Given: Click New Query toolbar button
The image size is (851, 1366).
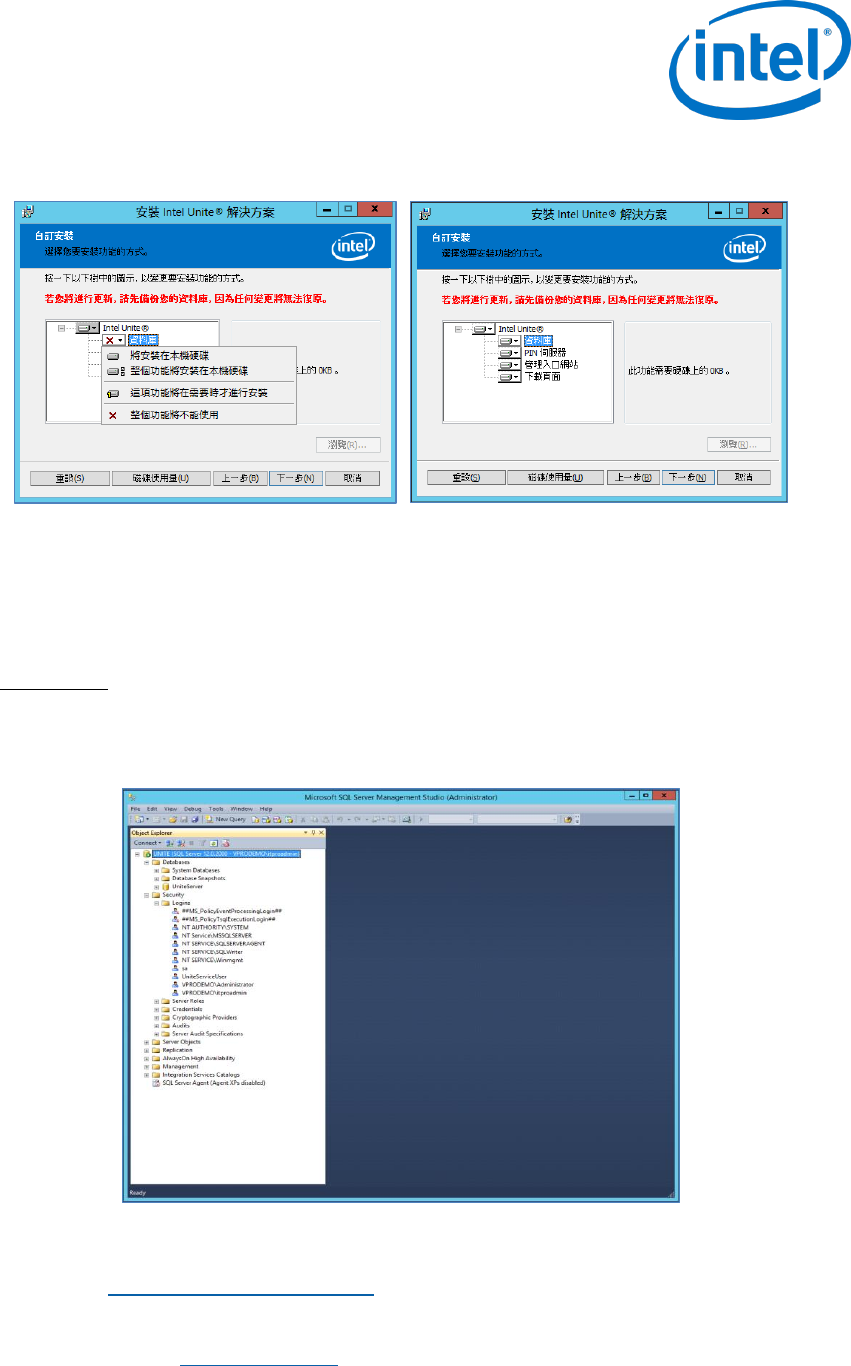Looking at the screenshot, I should (226, 819).
